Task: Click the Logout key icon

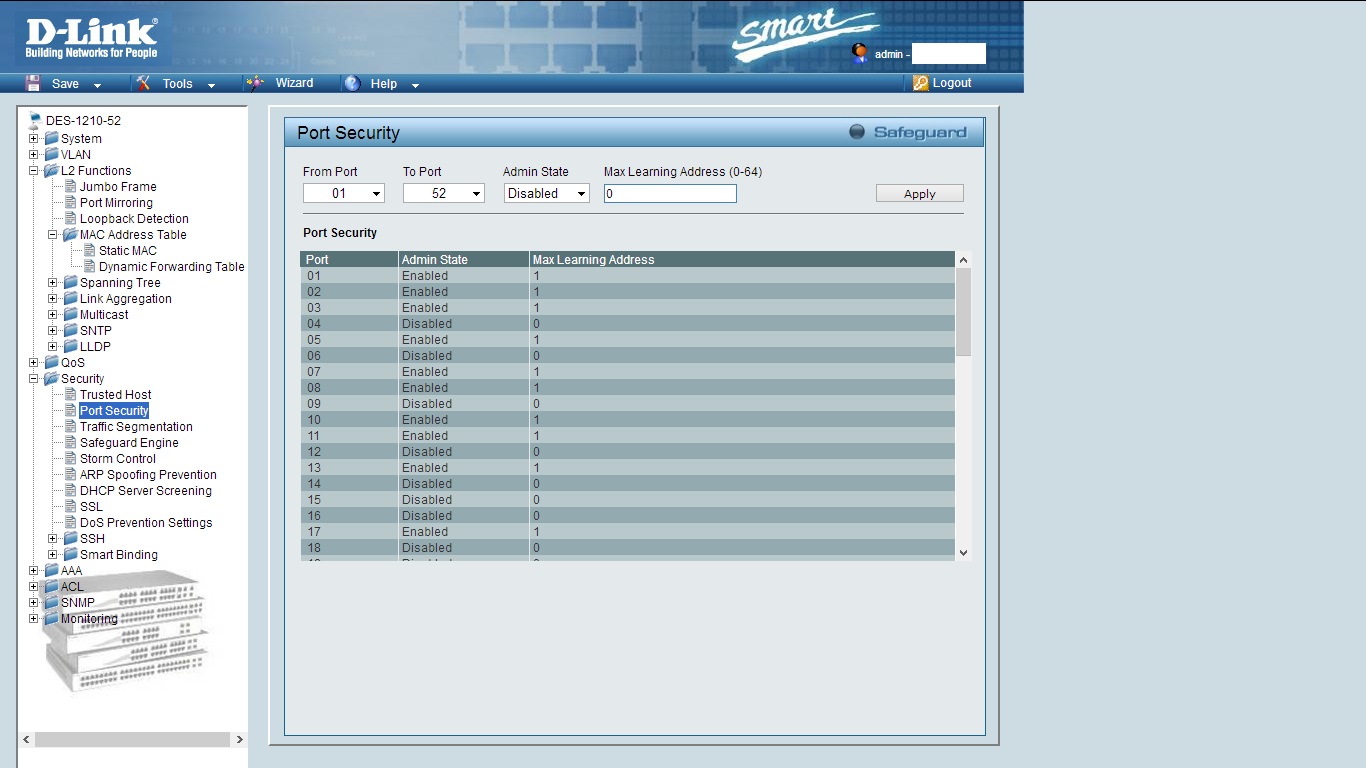Action: point(921,84)
